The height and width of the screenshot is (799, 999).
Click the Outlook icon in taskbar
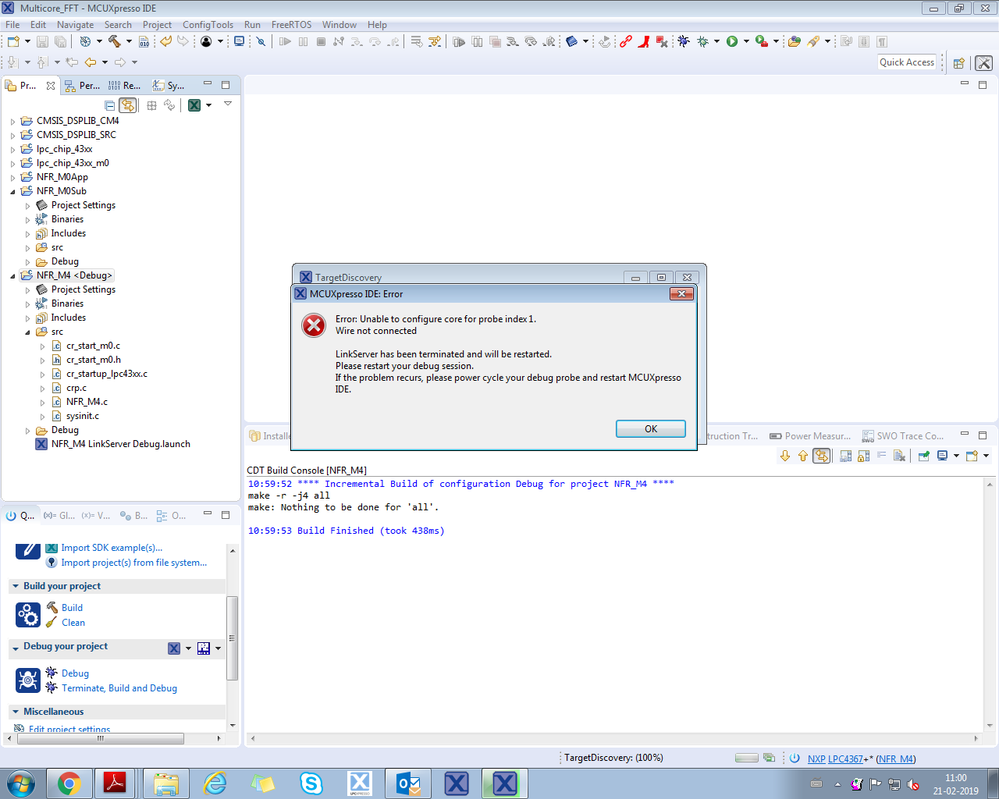pyautogui.click(x=408, y=783)
